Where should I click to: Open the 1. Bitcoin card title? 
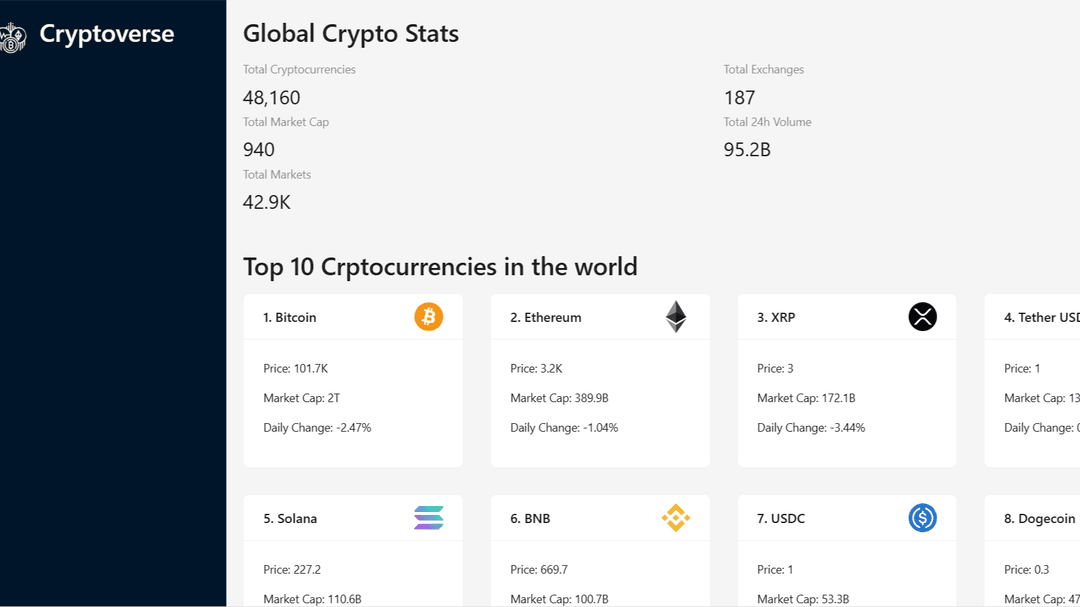[290, 318]
